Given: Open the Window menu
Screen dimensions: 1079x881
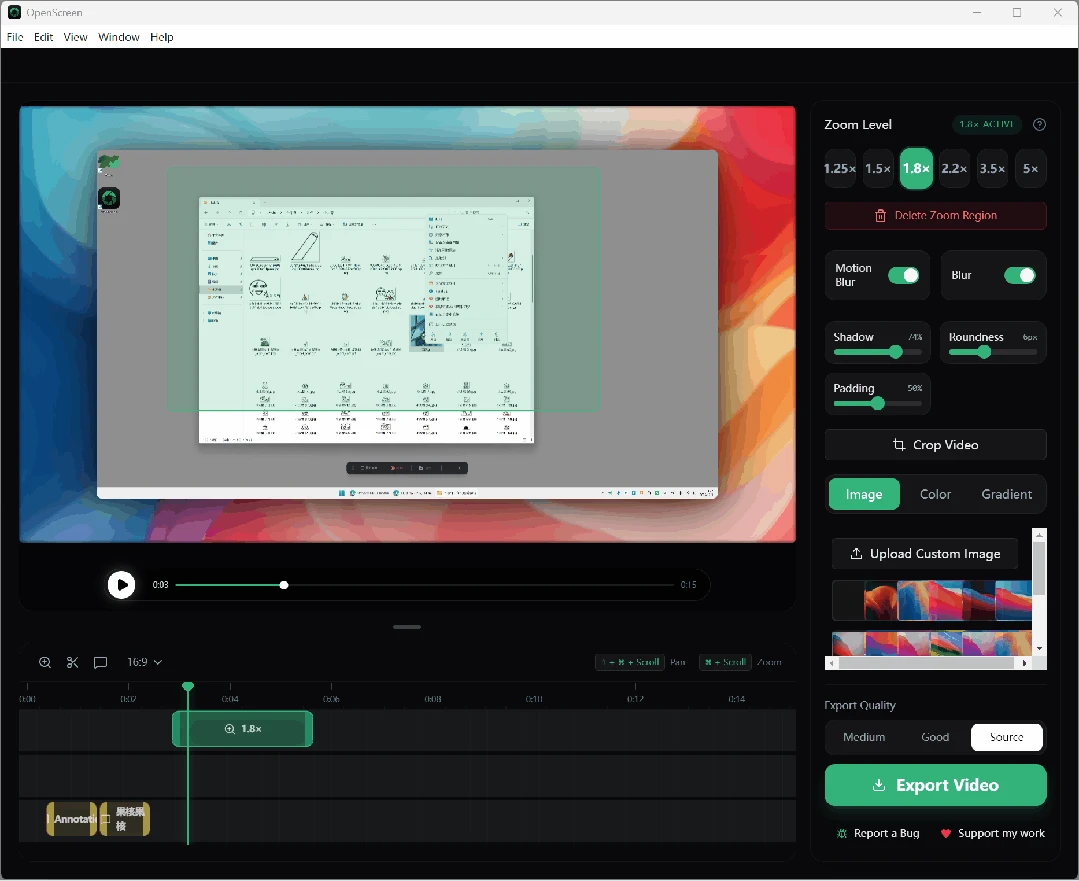Looking at the screenshot, I should pyautogui.click(x=119, y=37).
